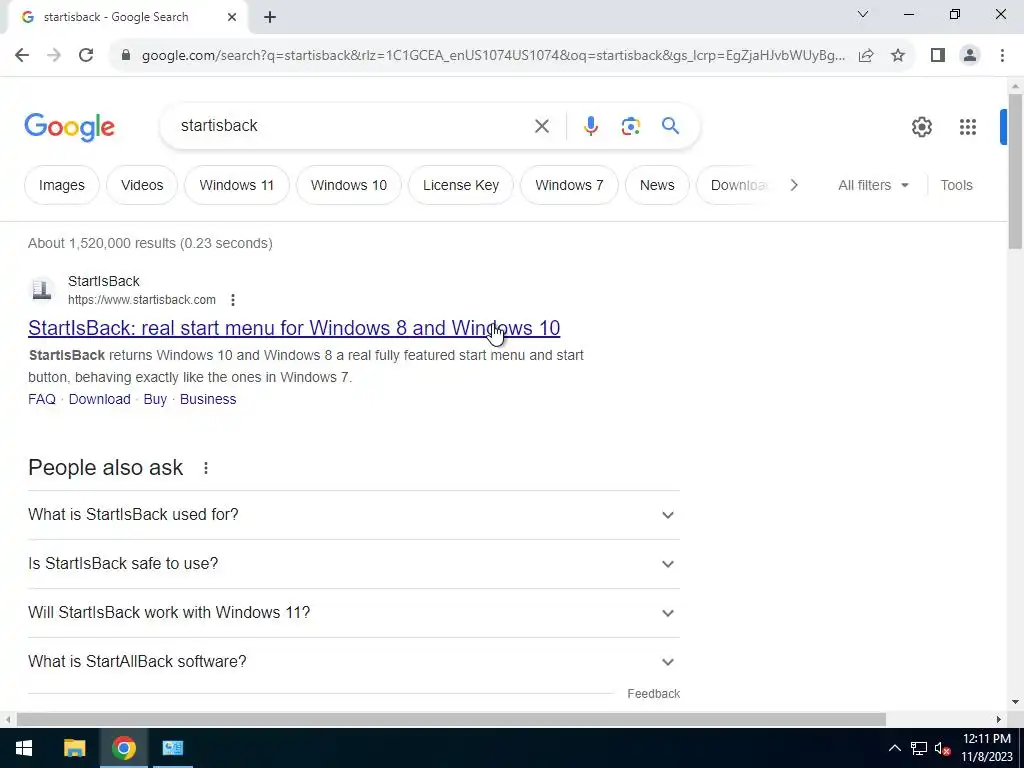
Task: Submit search with magnifying glass
Action: tap(670, 125)
